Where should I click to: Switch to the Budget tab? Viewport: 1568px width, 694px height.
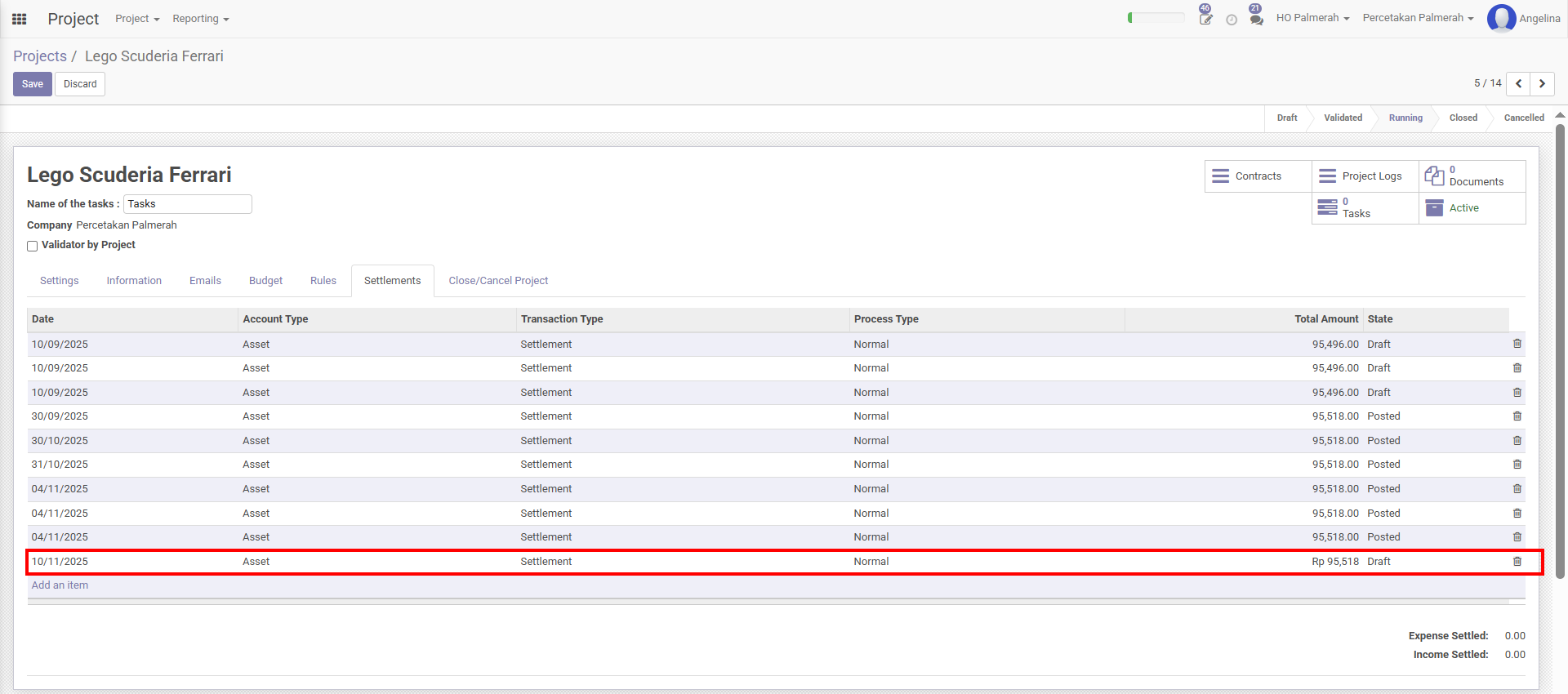[265, 281]
